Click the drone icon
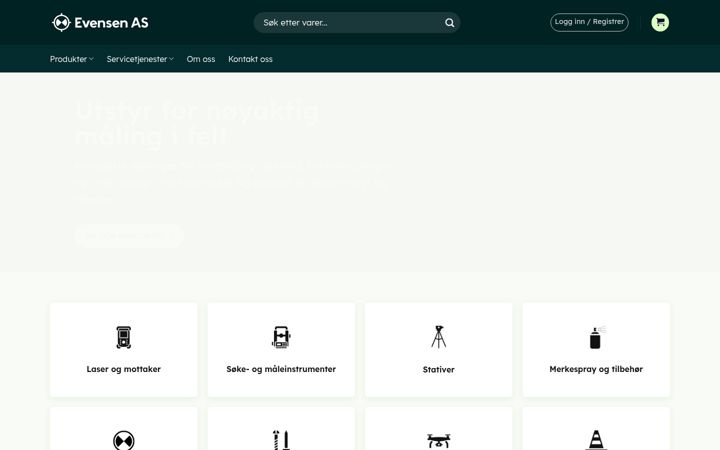The image size is (720, 450). [x=439, y=441]
